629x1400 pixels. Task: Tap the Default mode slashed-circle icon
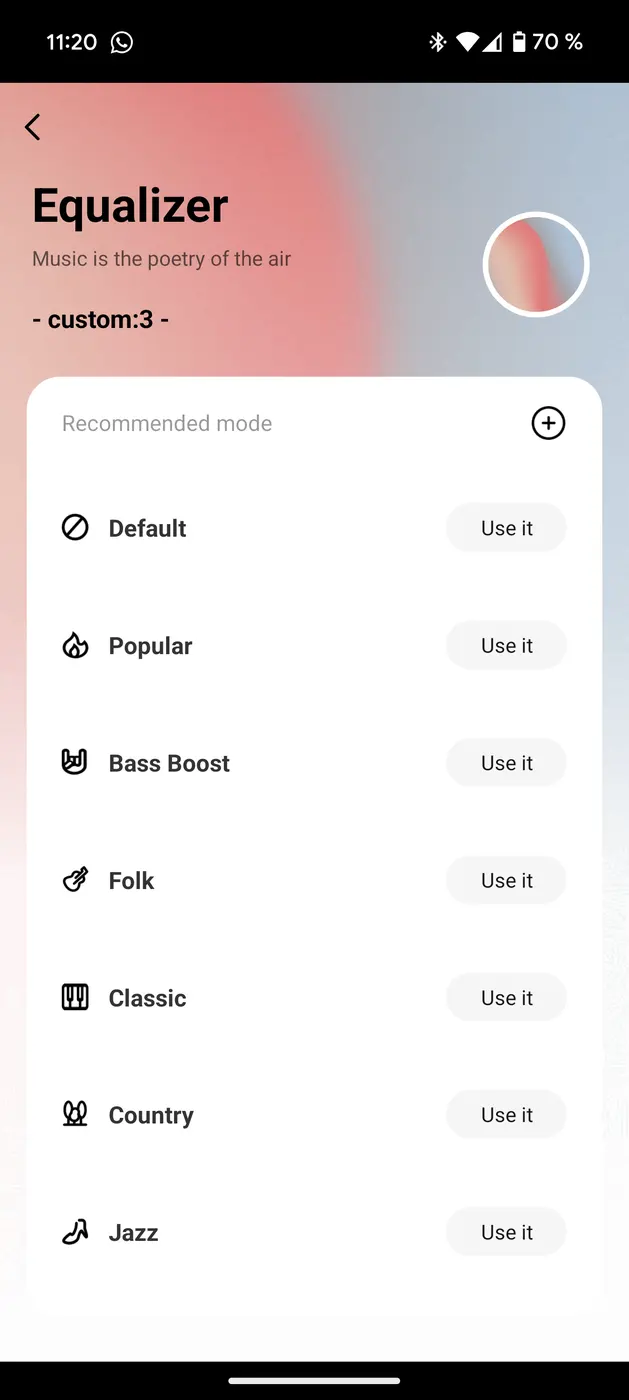tap(75, 527)
